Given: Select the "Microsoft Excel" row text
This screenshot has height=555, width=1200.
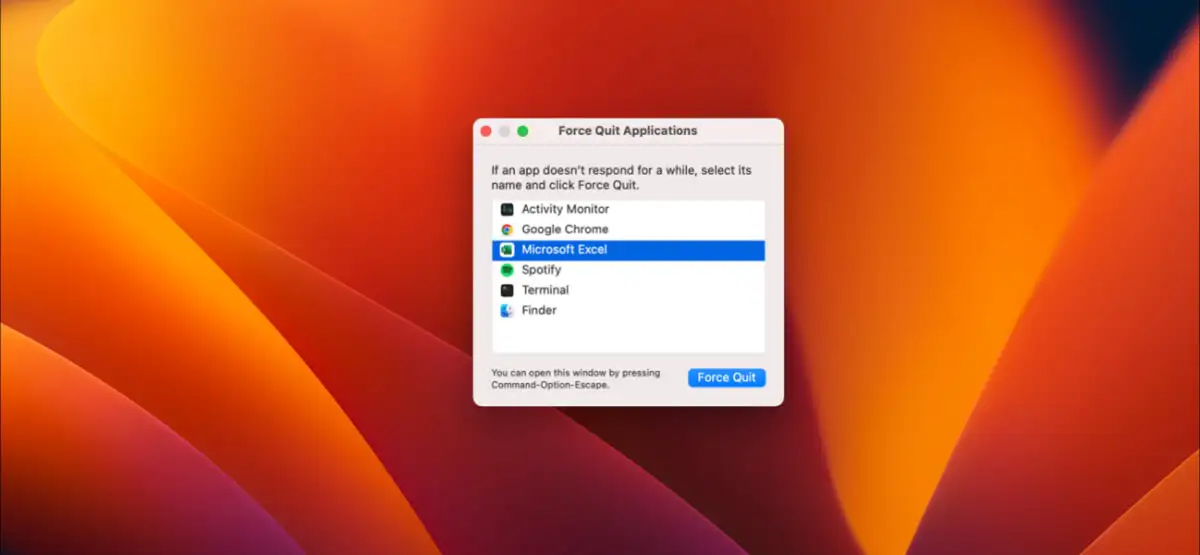Looking at the screenshot, I should click(564, 250).
